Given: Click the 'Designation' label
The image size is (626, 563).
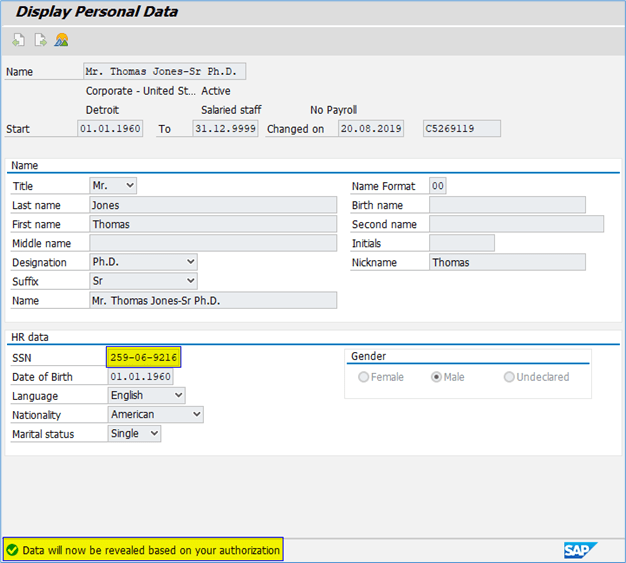Looking at the screenshot, I should [x=39, y=262].
